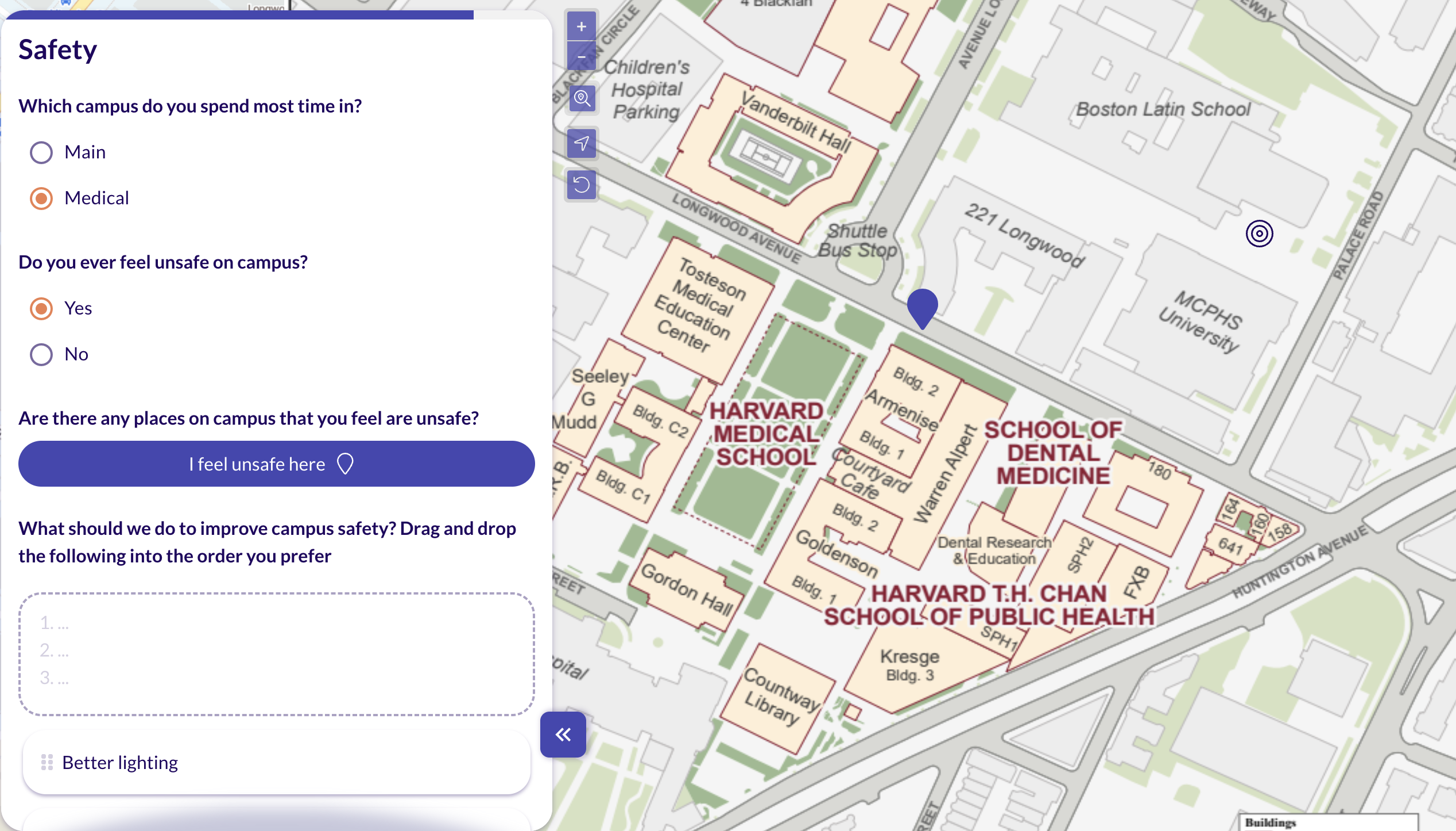
Task: Click the blue map pin marker
Action: coord(923,308)
